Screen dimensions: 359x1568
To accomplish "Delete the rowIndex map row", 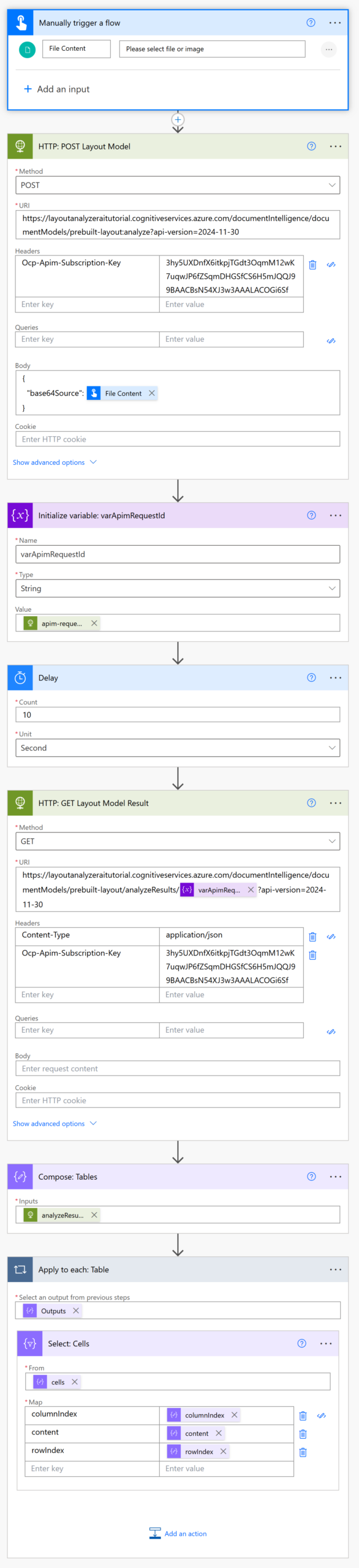I will [x=303, y=1452].
